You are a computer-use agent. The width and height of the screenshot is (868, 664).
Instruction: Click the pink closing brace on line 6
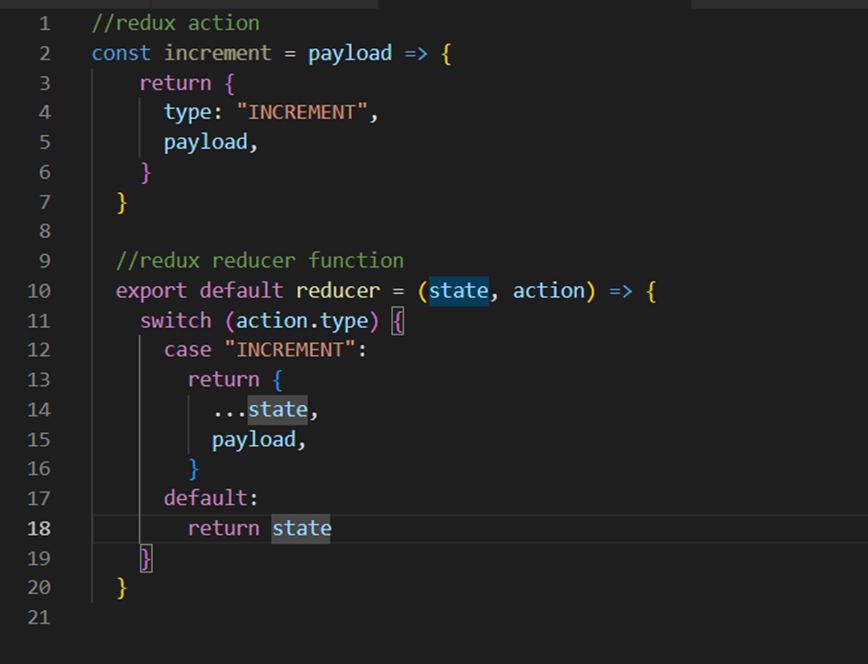coord(146,172)
